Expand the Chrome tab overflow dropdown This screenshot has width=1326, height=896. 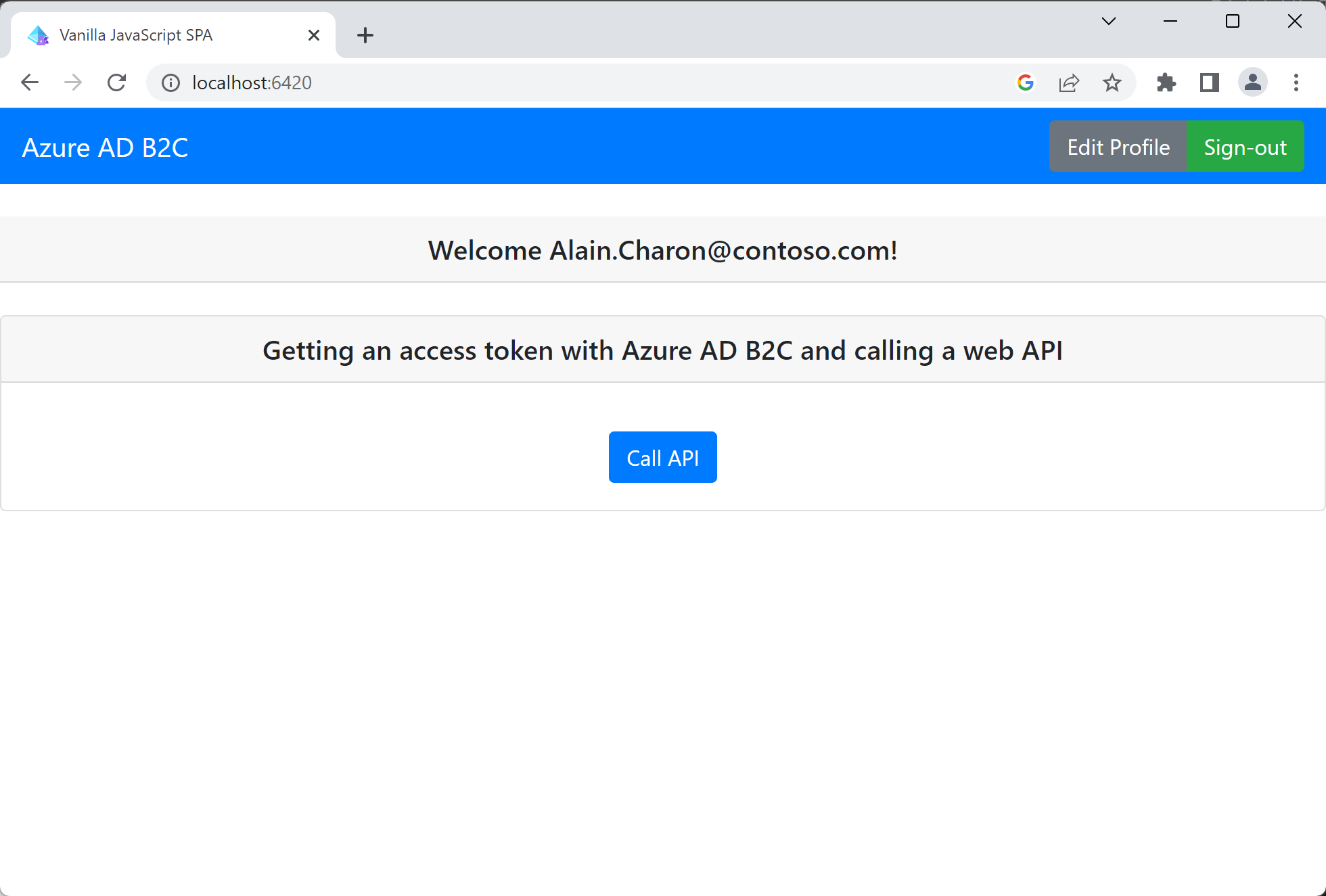1109,22
